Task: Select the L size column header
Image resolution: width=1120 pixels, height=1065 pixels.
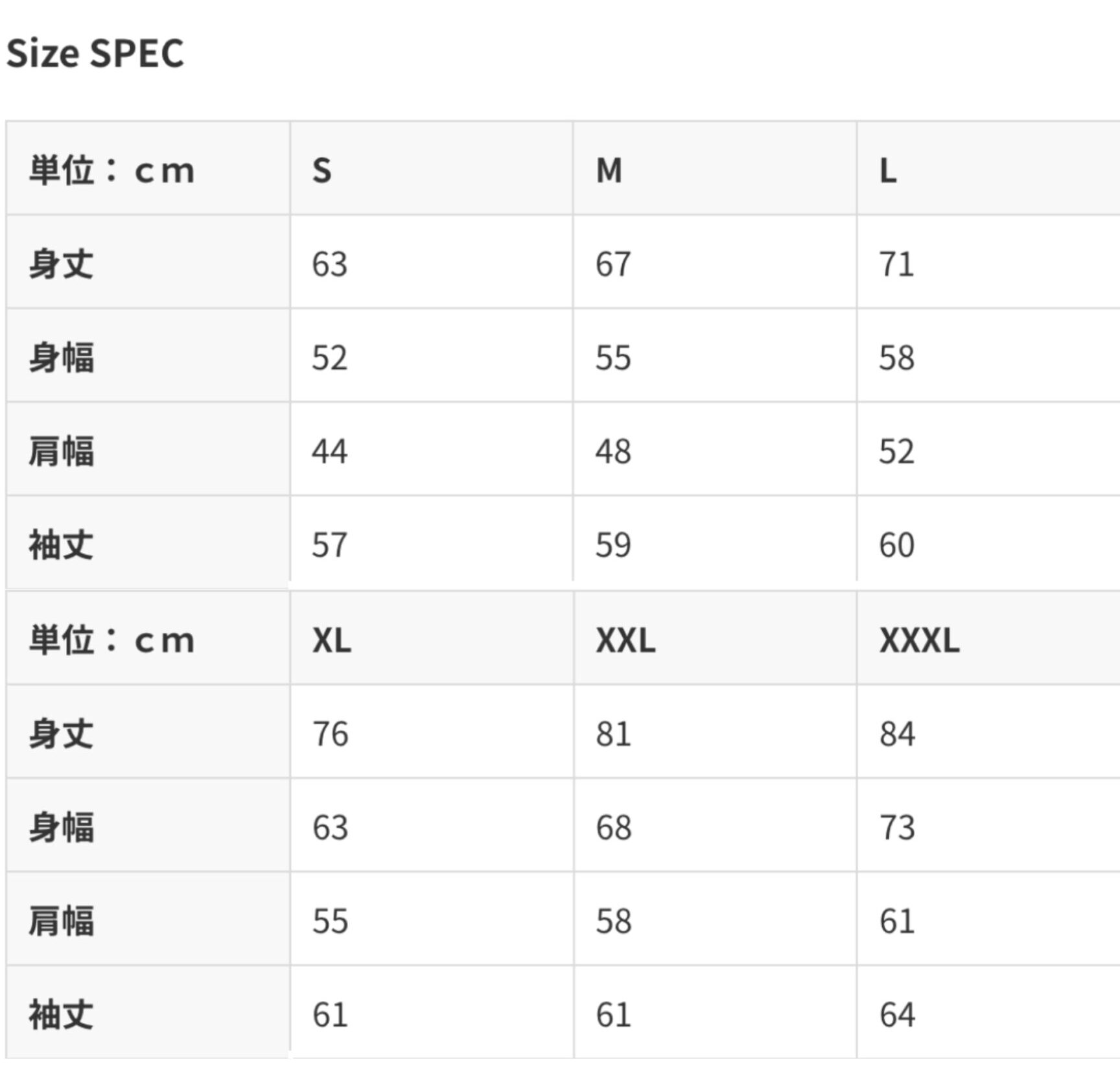Action: point(889,171)
